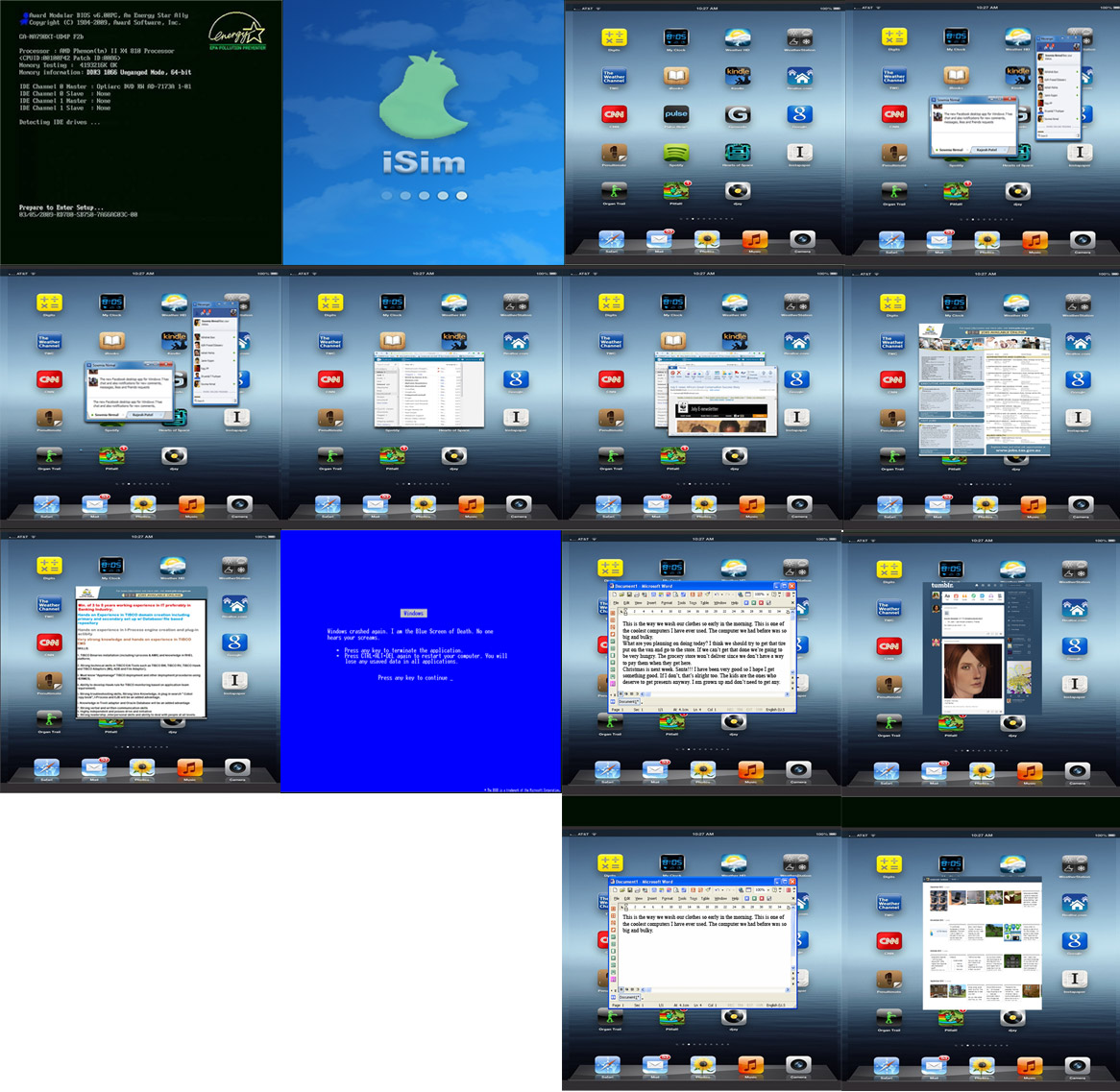Open the Instapaper app
1120x1092 pixels.
click(799, 154)
